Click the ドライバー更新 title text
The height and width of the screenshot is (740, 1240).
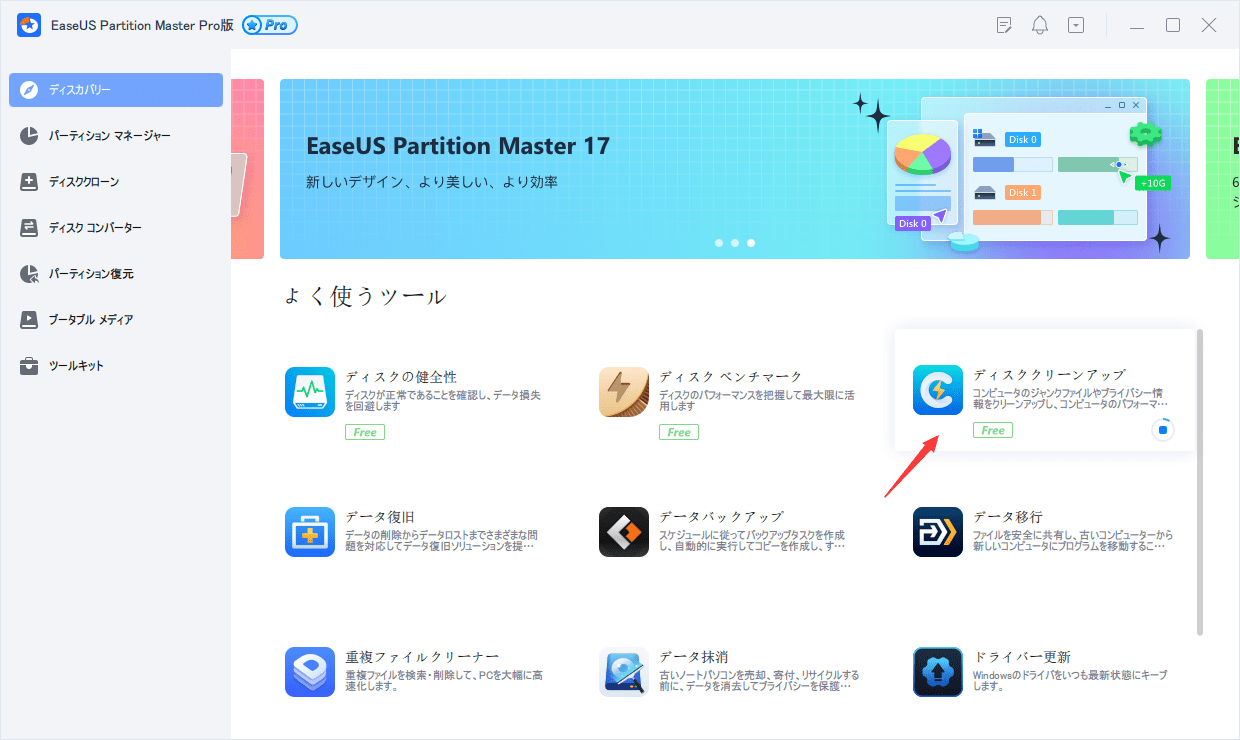pyautogui.click(x=1022, y=657)
